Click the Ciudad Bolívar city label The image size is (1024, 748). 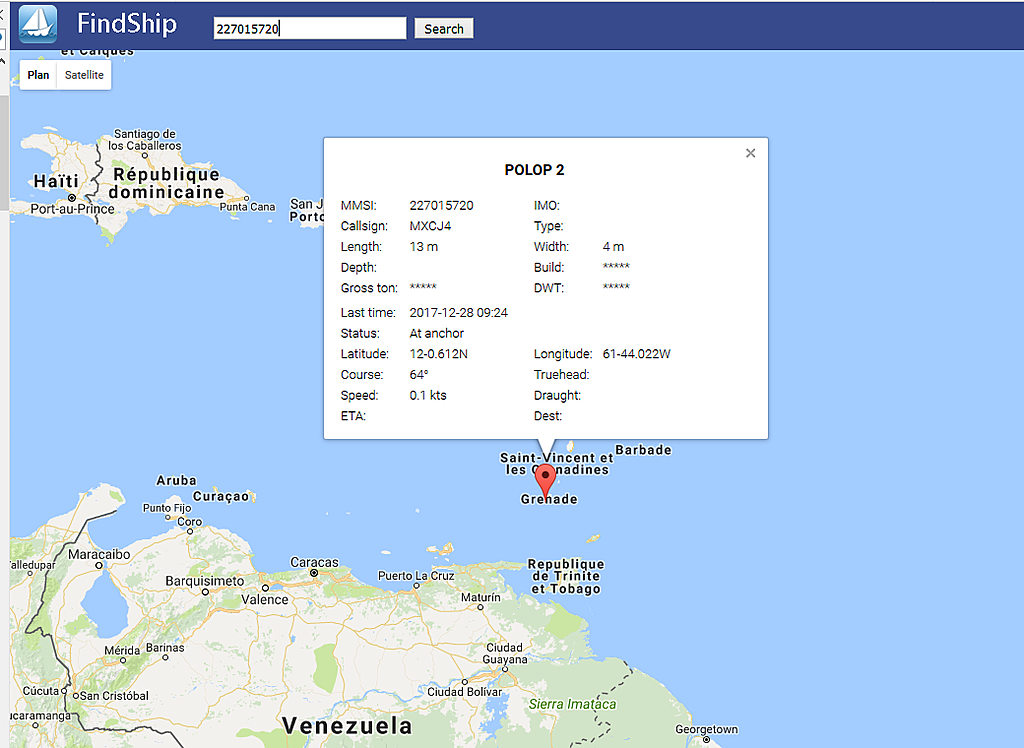click(x=464, y=692)
